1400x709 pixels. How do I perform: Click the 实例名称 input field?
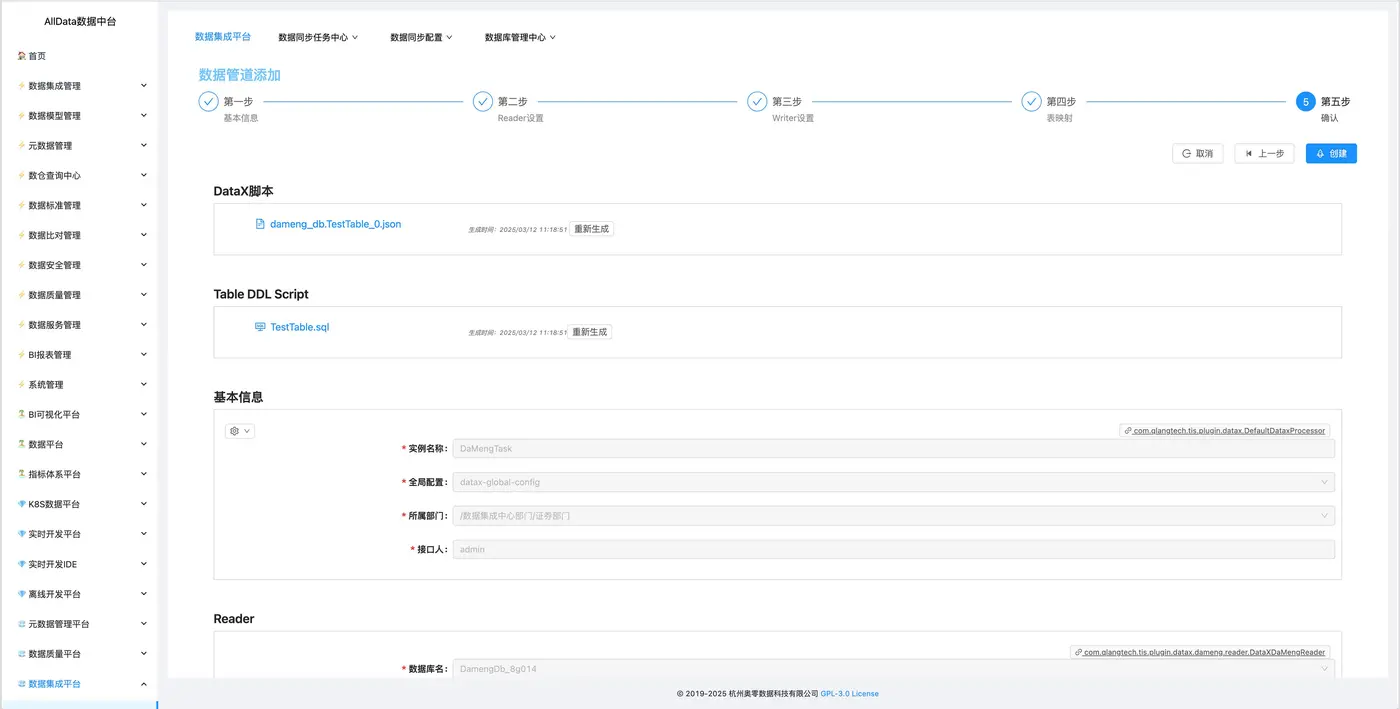click(893, 449)
